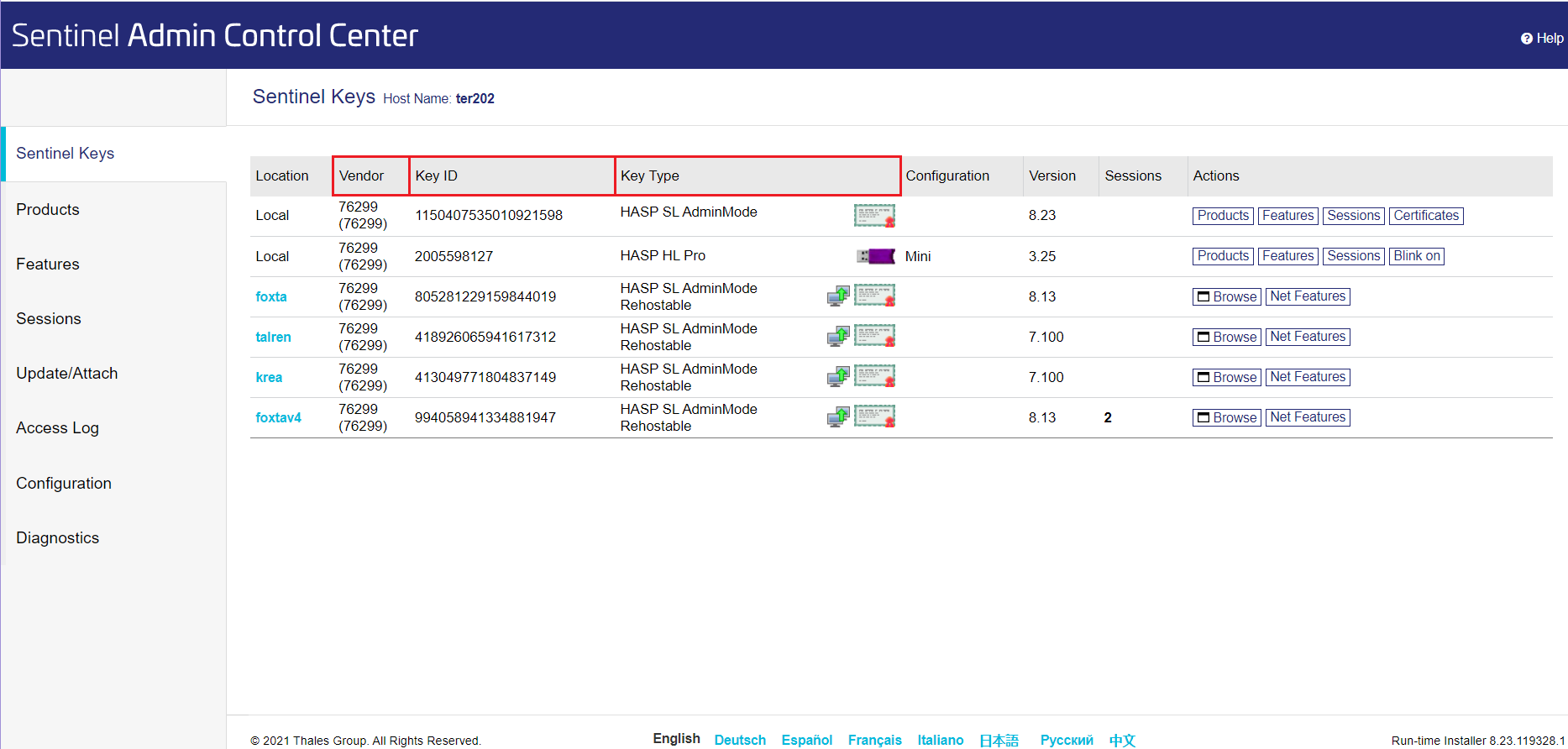Image resolution: width=1568 pixels, height=749 pixels.
Task: Click Net Features button in foxtav4 row
Action: pyautogui.click(x=1308, y=417)
